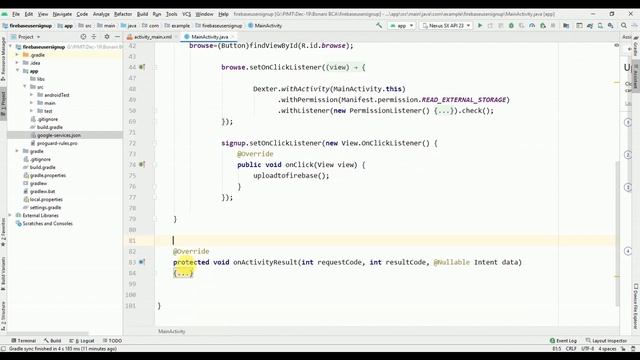Click the Profile app gauge icon
This screenshot has height=360, width=640.
(x=532, y=25)
